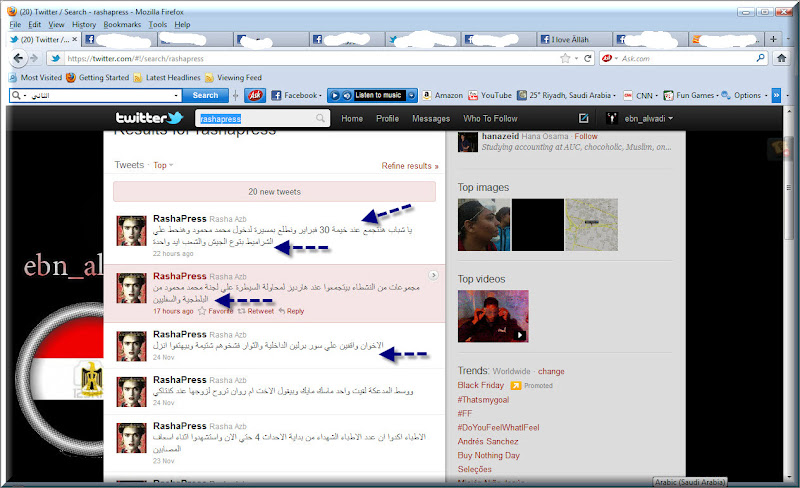800x488 pixels.
Task: Open the Tools menu
Action: (158, 25)
